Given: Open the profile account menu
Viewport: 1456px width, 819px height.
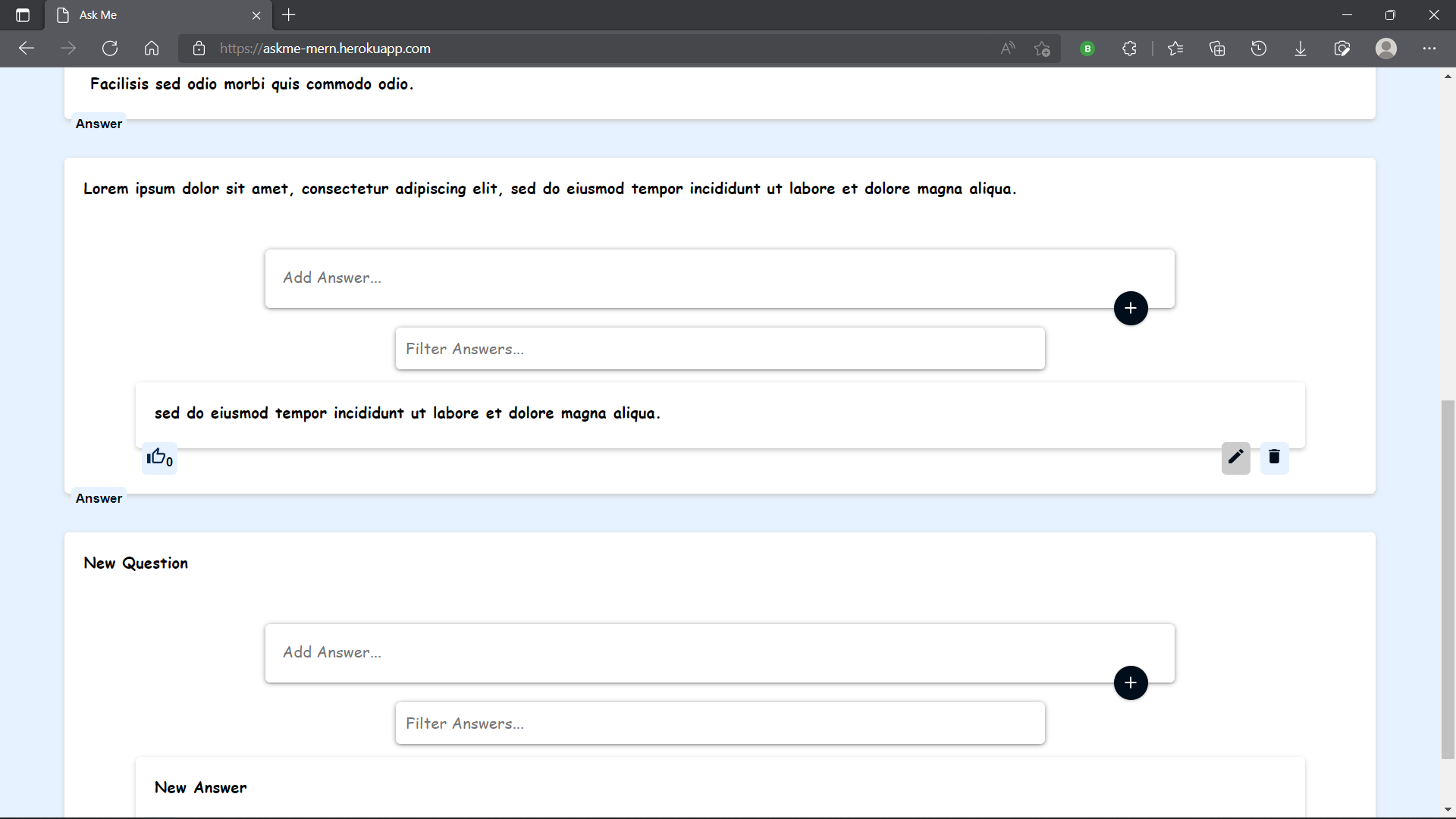Looking at the screenshot, I should 1385,49.
